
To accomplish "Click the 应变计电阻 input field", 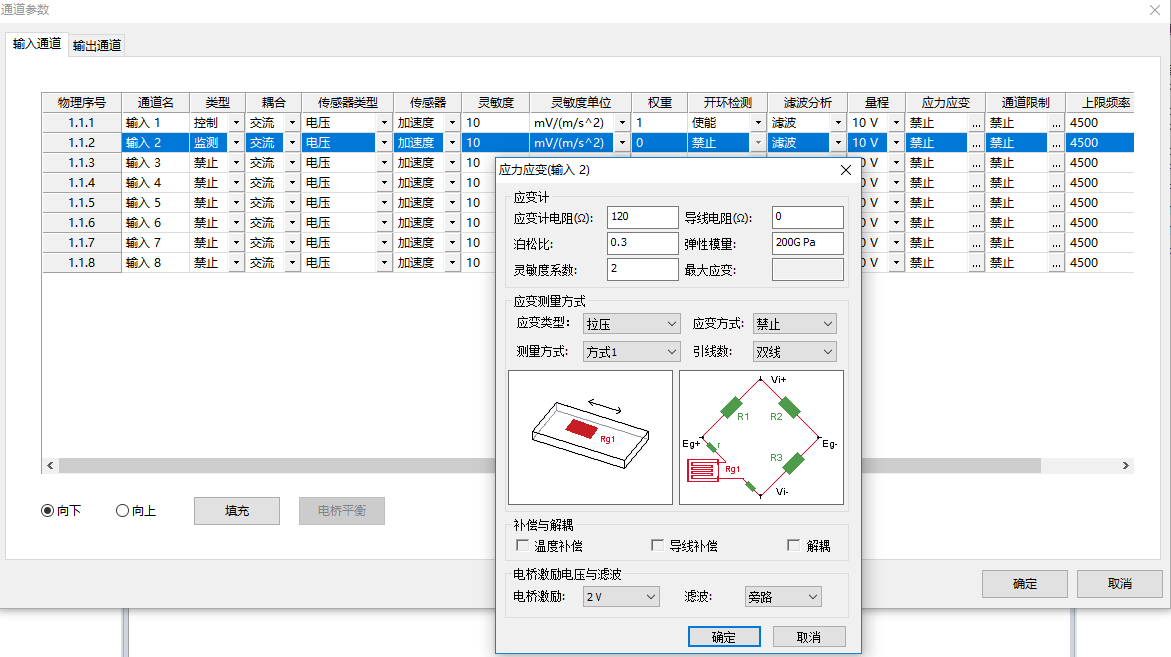I will tap(642, 217).
